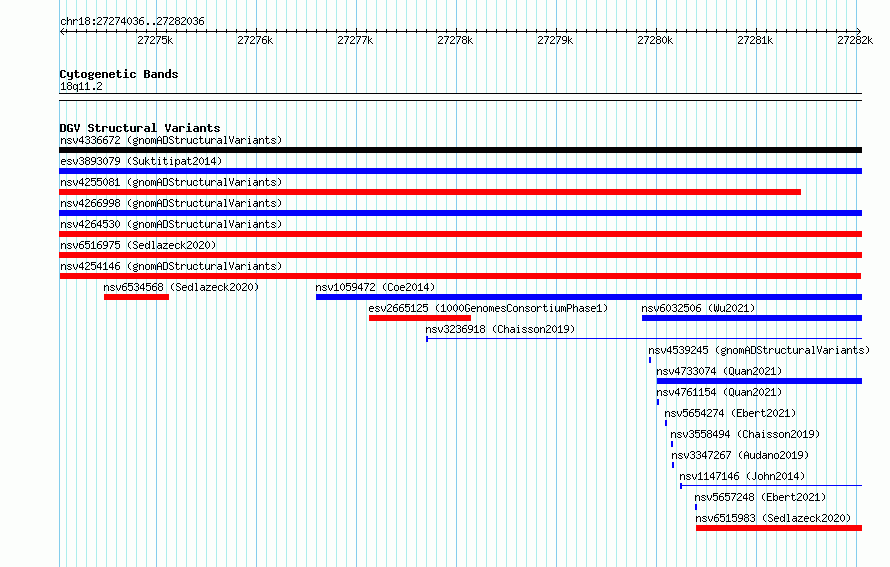Click the small nsv3558494 blue marker

[671, 444]
